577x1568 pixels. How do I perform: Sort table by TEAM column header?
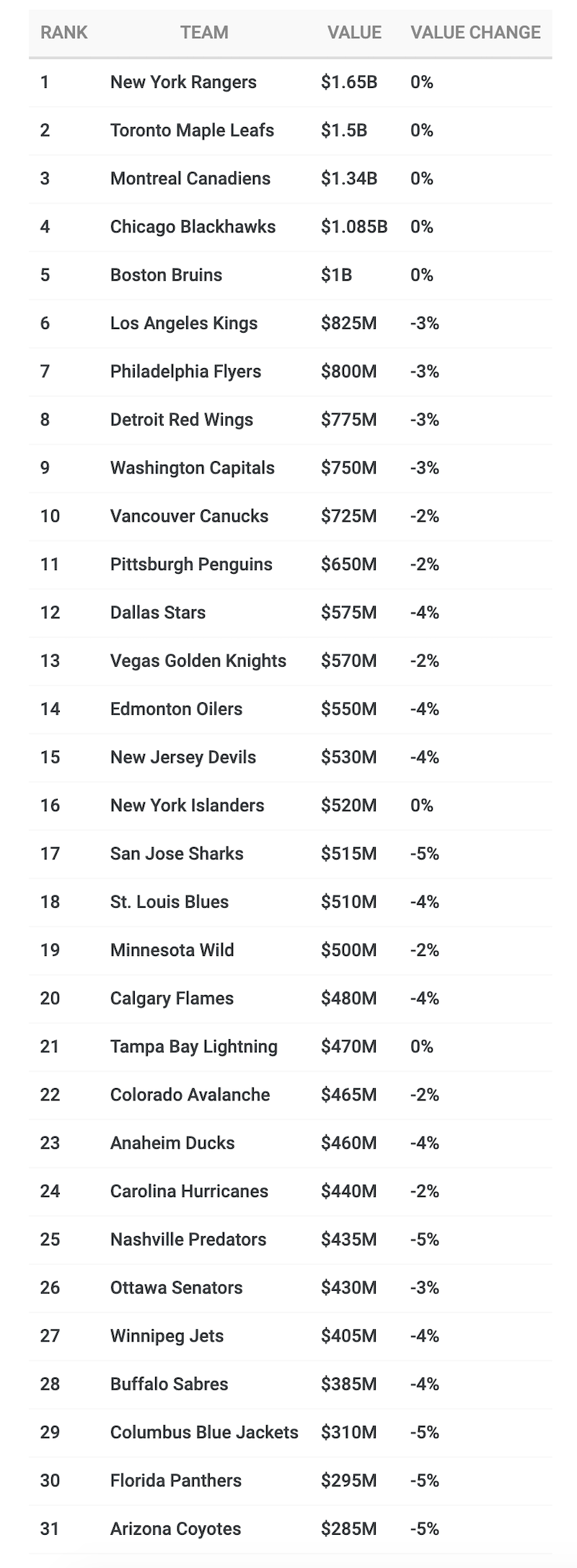[204, 32]
